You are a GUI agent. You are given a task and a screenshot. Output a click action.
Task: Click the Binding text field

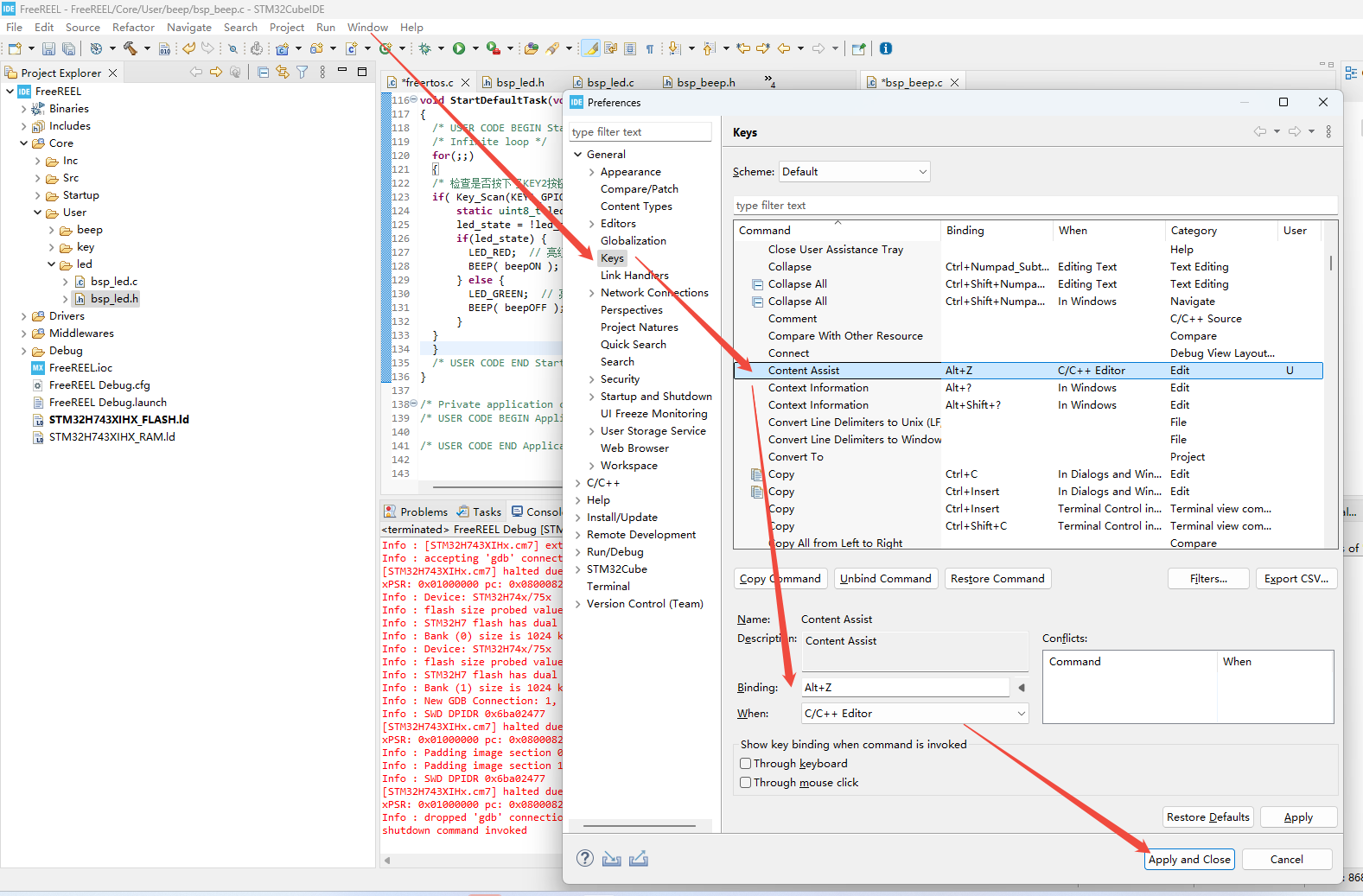[904, 688]
